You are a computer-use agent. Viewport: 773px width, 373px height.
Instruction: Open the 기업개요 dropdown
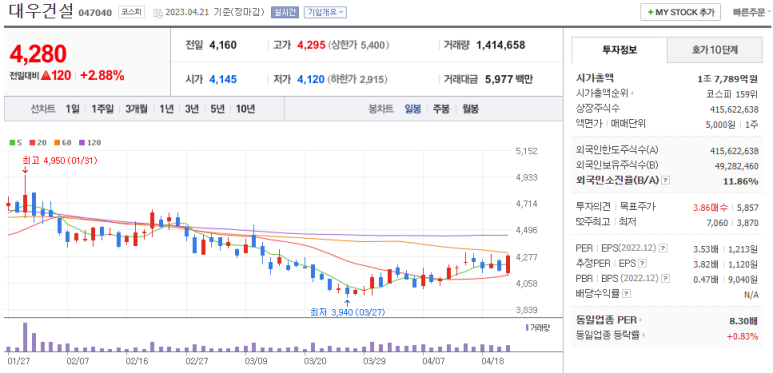pos(325,12)
